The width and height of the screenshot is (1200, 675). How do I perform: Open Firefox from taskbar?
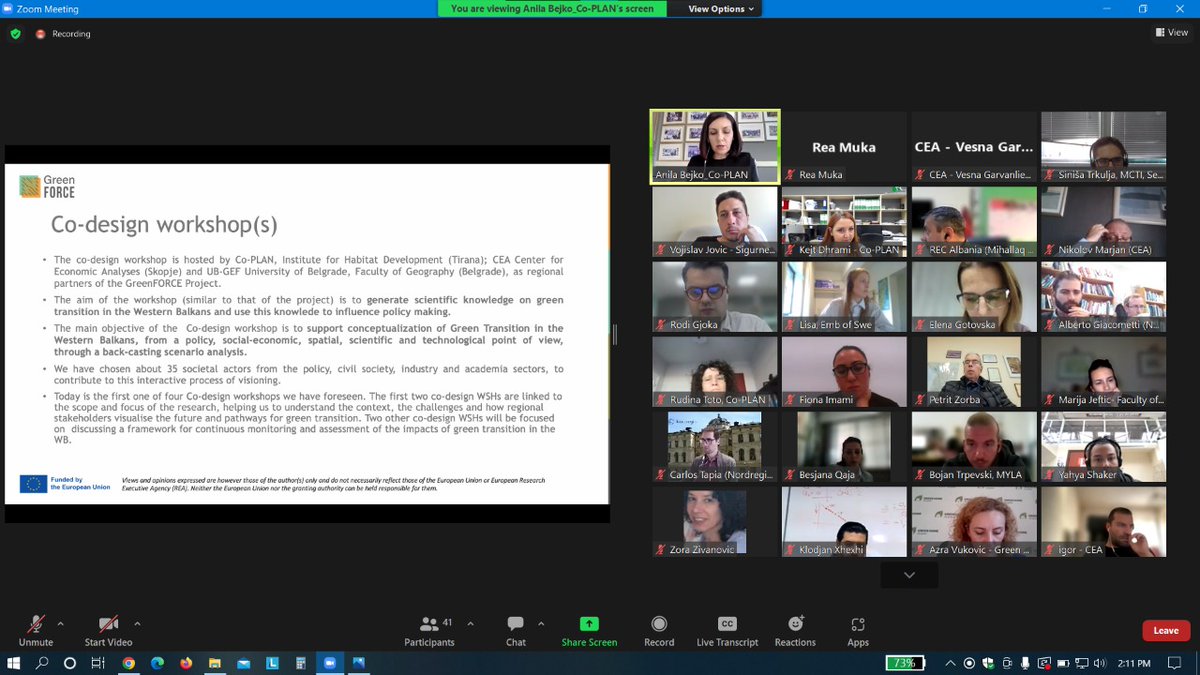coord(186,662)
